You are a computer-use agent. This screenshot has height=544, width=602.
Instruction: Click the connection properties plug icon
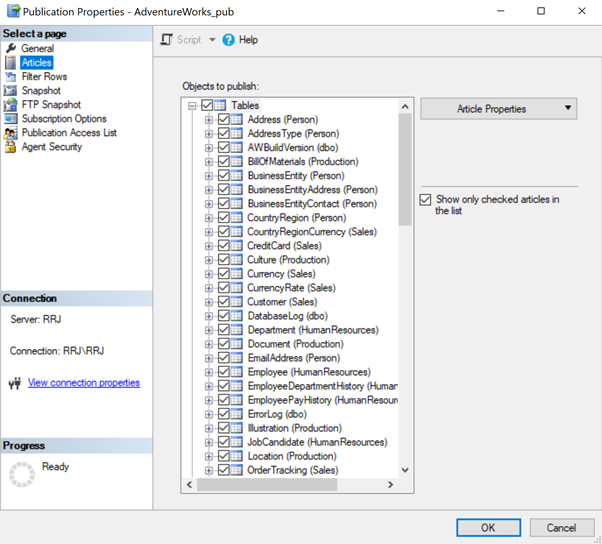tap(15, 383)
